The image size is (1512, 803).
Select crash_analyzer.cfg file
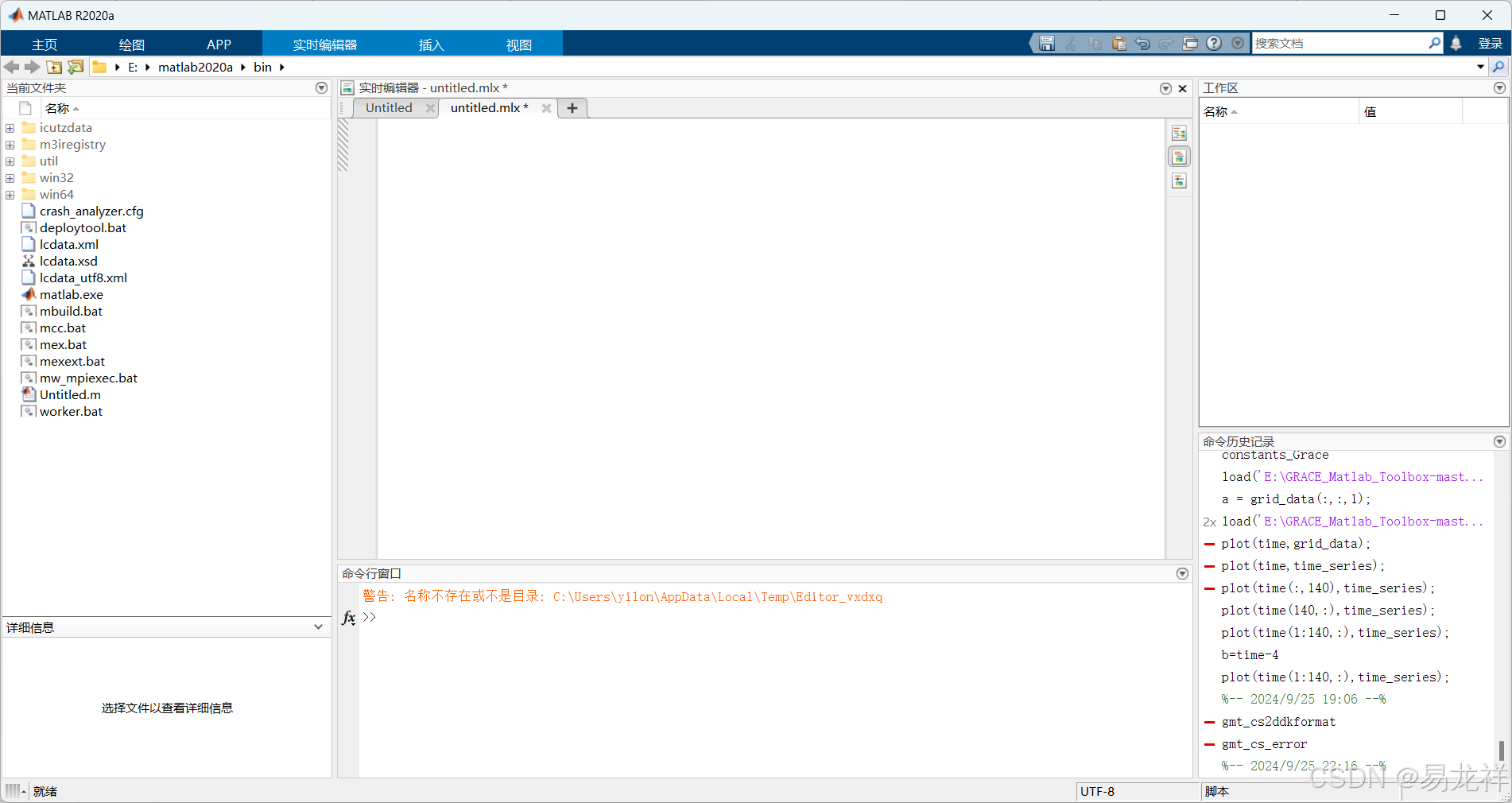tap(91, 211)
